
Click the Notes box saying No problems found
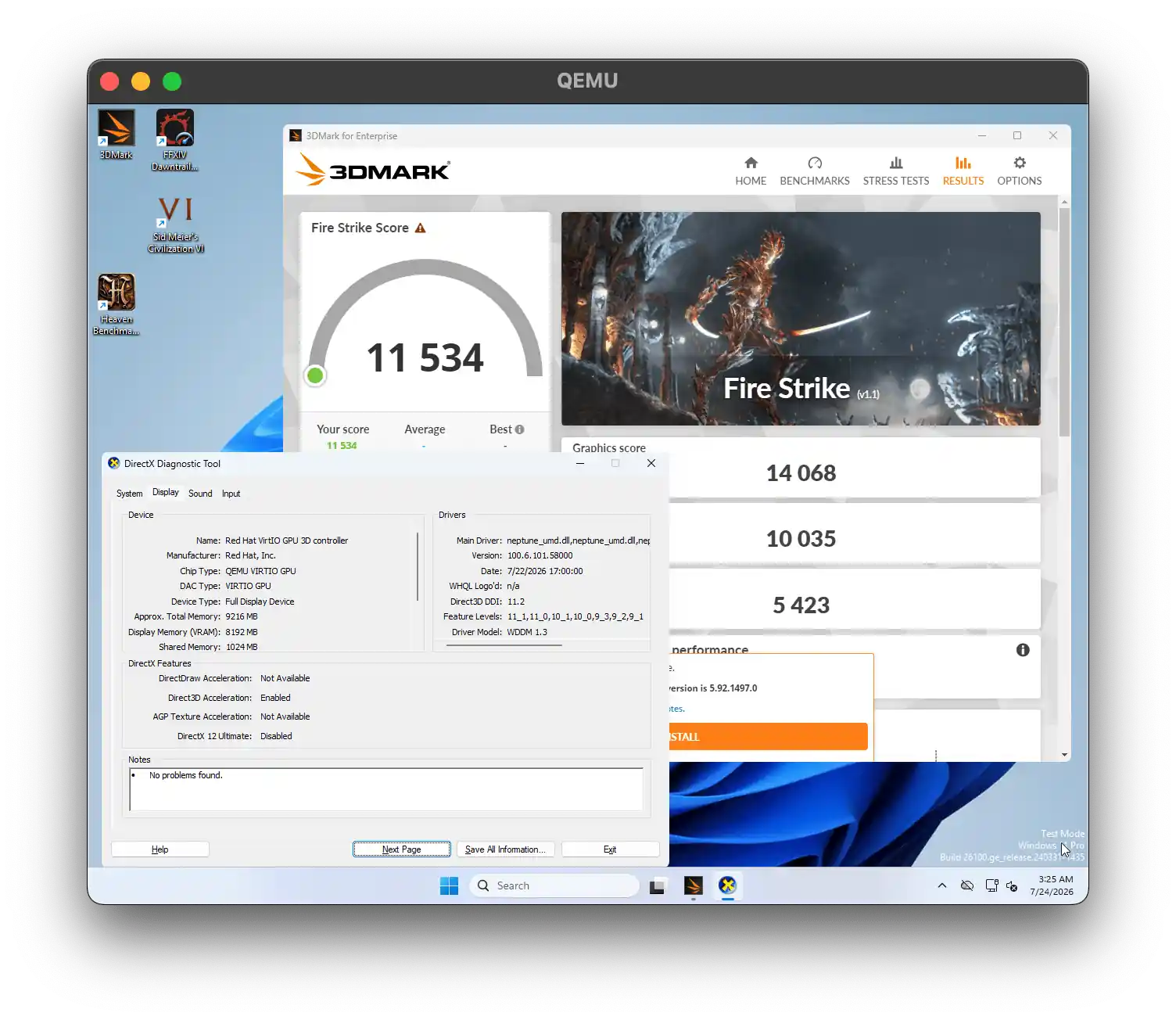386,789
